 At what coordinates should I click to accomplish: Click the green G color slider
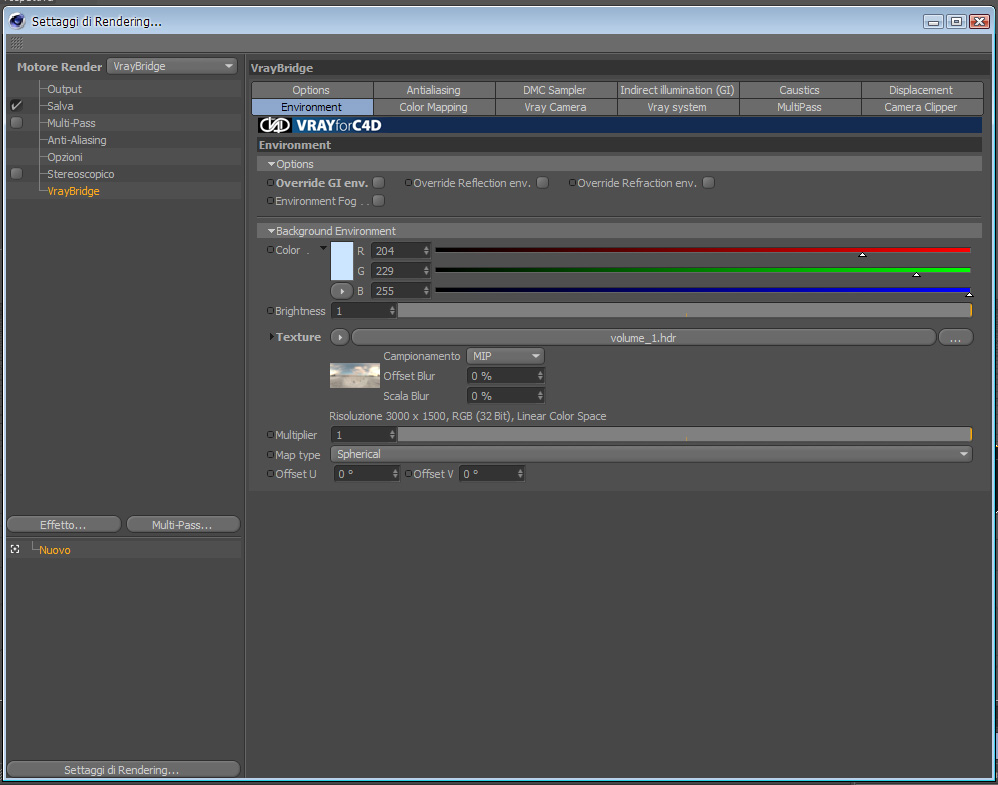click(x=703, y=271)
